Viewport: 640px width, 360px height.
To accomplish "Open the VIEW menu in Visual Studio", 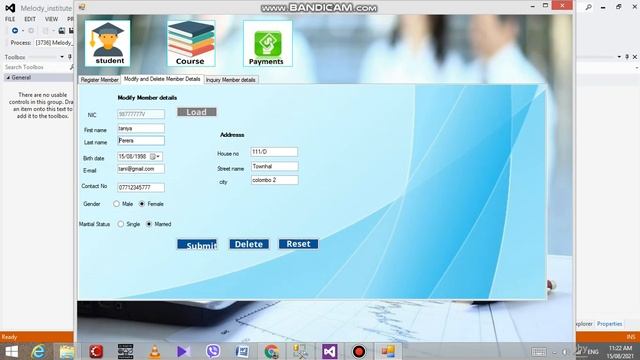I will click(51, 19).
